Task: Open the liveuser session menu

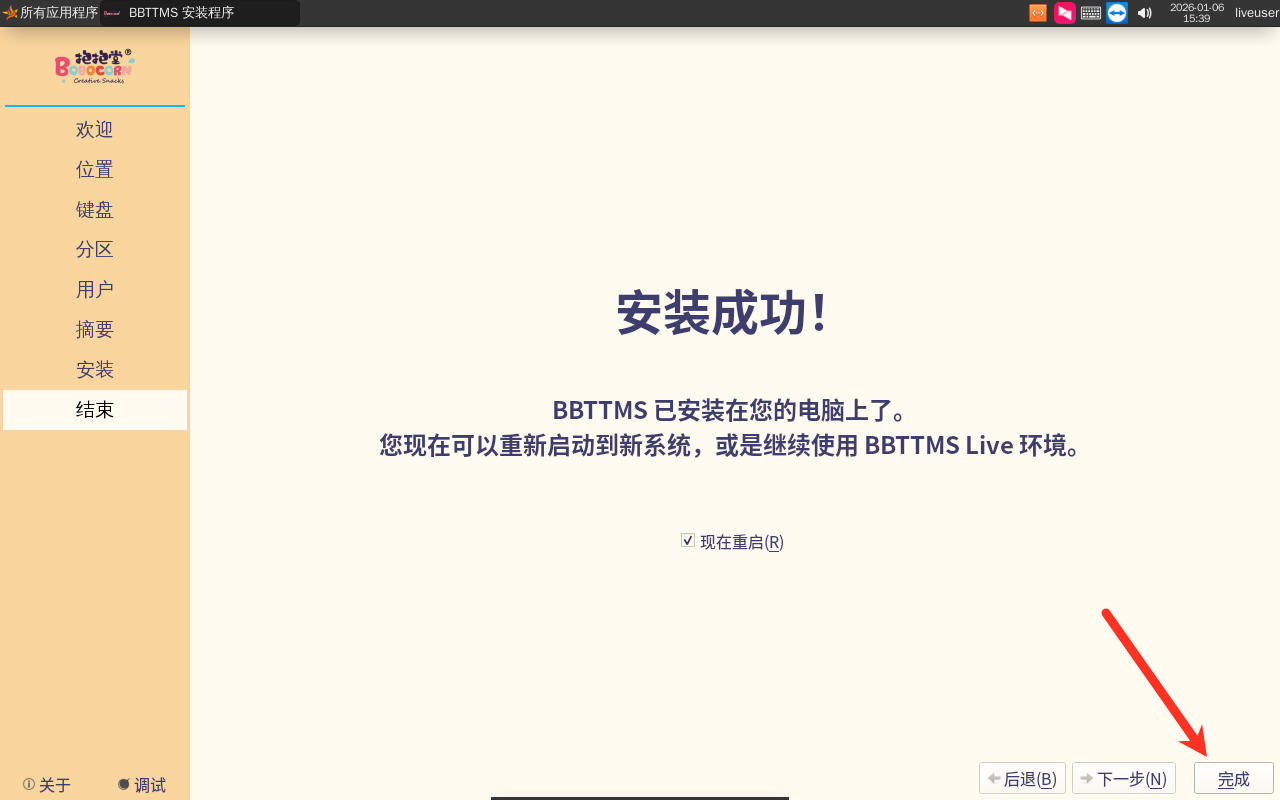Action: click(1256, 13)
